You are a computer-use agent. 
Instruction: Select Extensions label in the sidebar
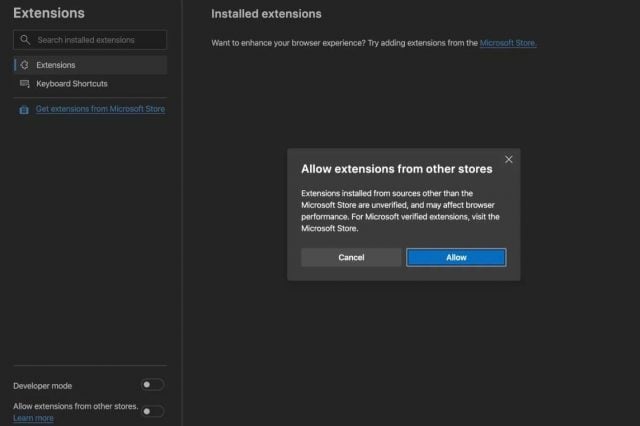tap(55, 64)
